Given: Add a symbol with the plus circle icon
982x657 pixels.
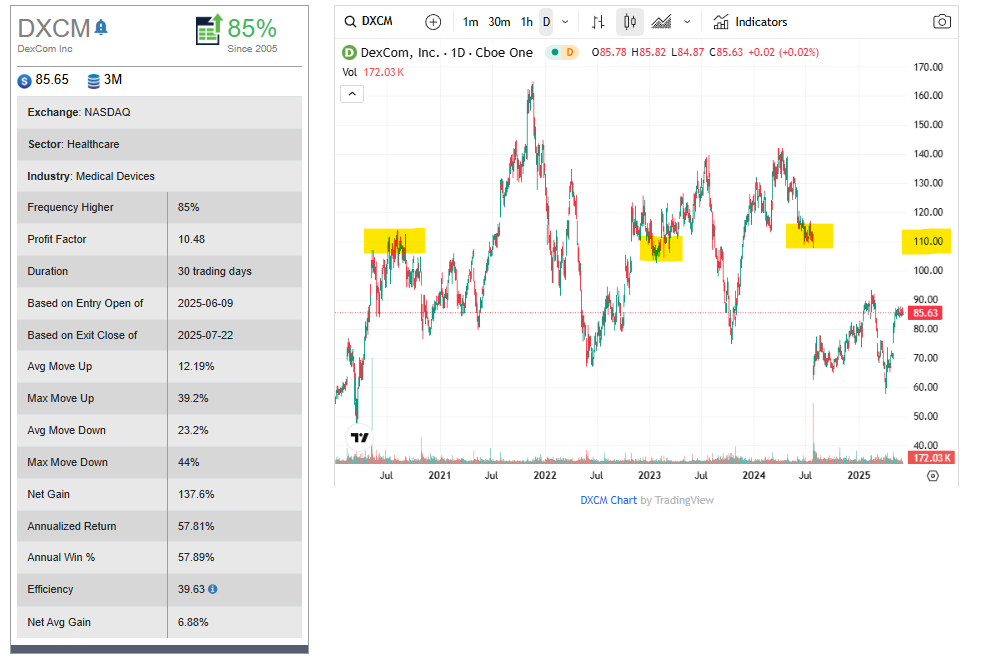Looking at the screenshot, I should 433,22.
